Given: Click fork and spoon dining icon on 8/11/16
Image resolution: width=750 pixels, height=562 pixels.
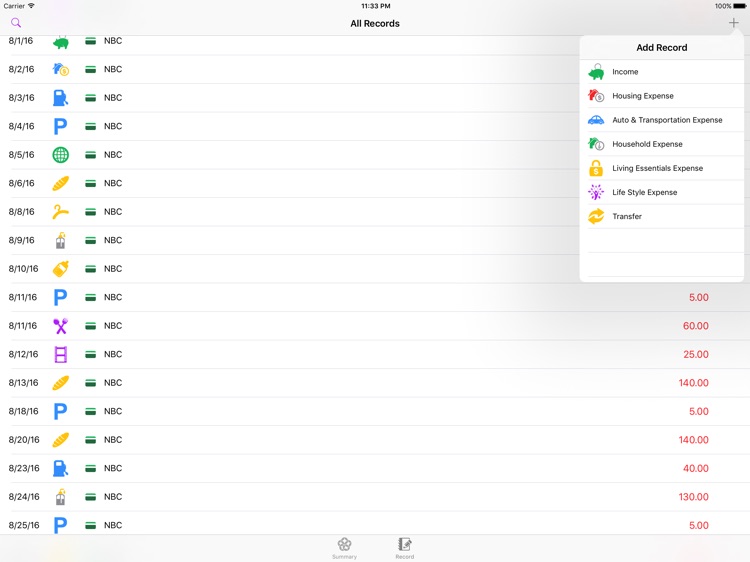Looking at the screenshot, I should (60, 326).
